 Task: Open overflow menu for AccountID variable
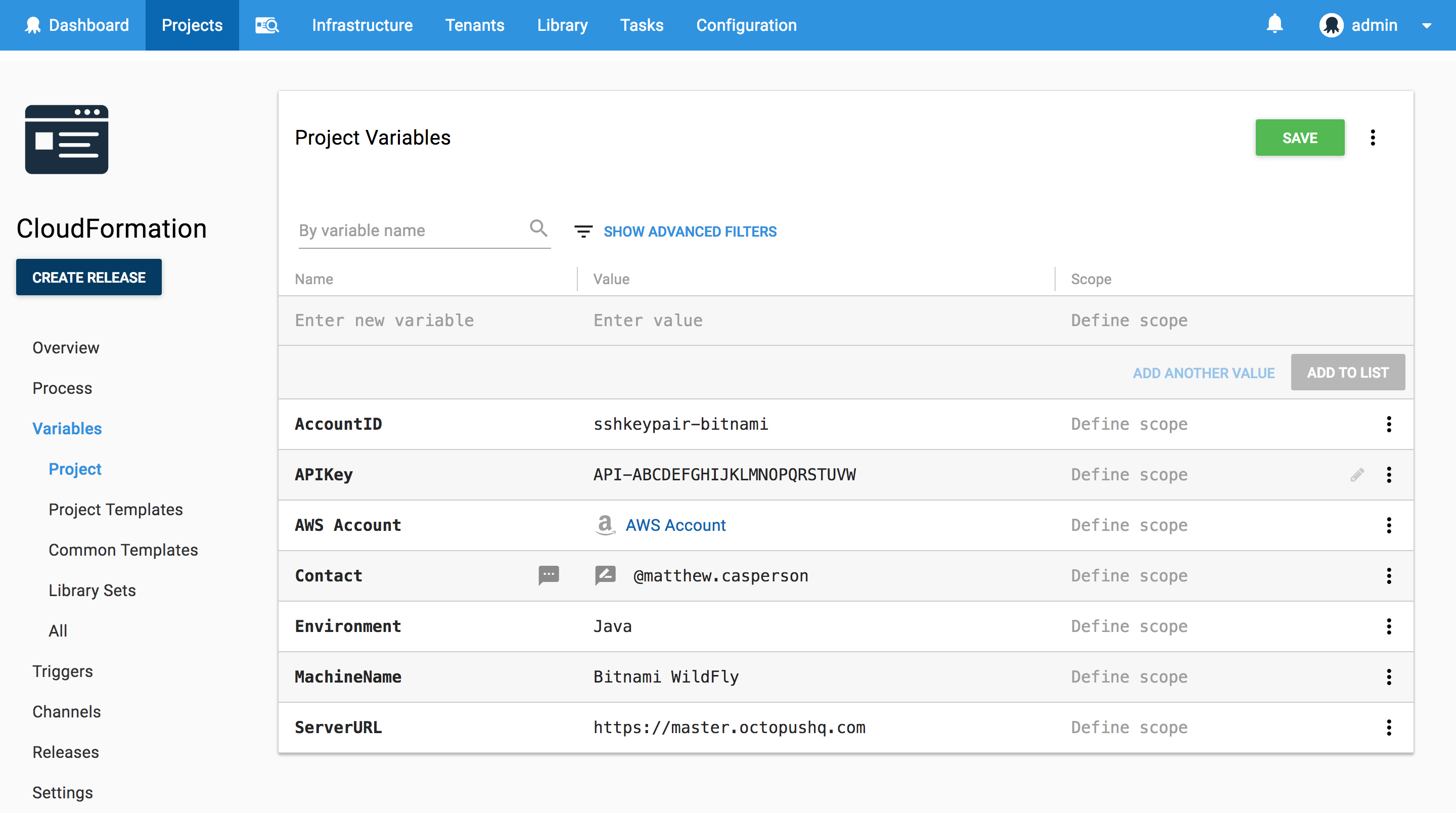point(1389,424)
